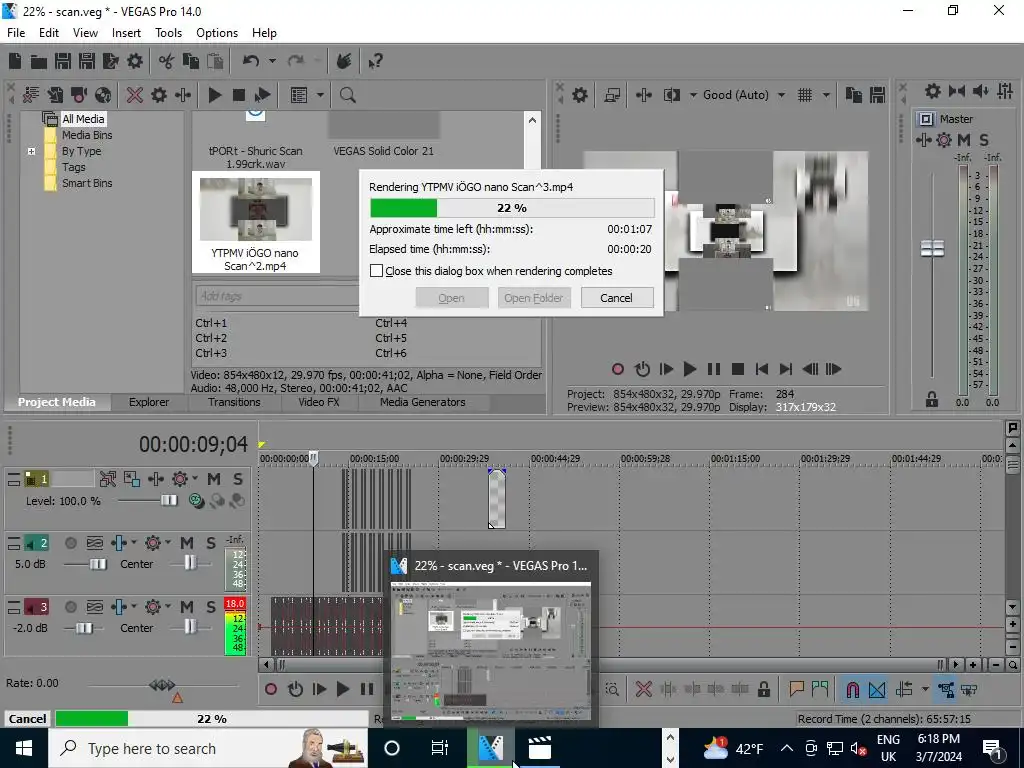Viewport: 1024px width, 768px height.
Task: Open the Options menu
Action: pyautogui.click(x=217, y=33)
